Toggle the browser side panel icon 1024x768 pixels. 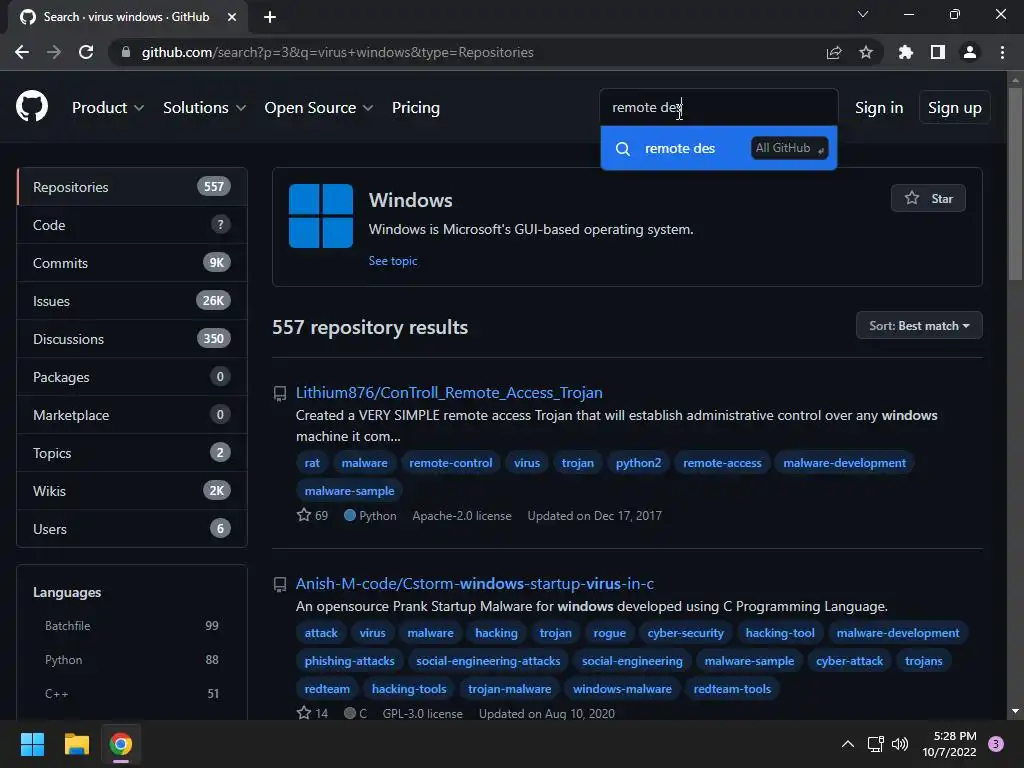(938, 52)
